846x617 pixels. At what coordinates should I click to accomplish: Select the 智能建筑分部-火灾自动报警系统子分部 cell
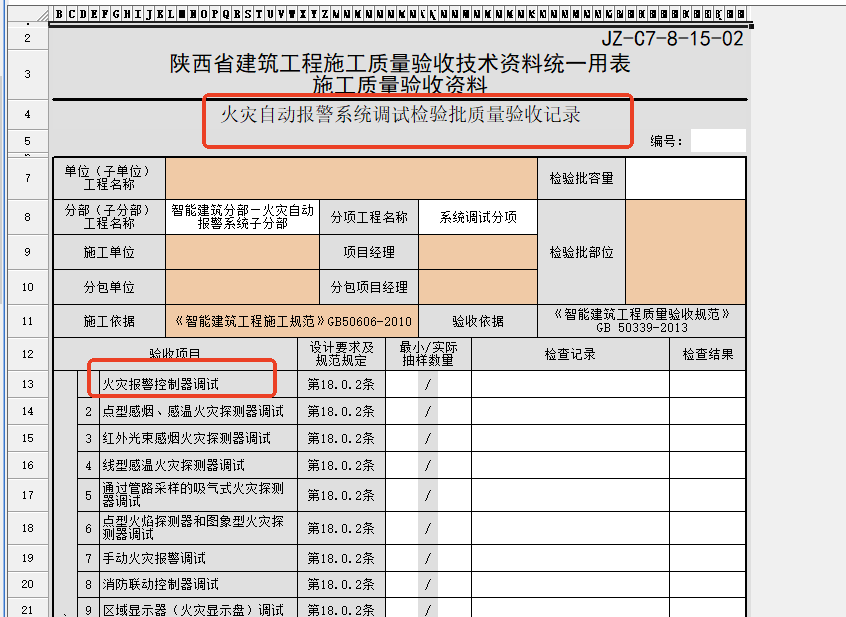(x=241, y=217)
